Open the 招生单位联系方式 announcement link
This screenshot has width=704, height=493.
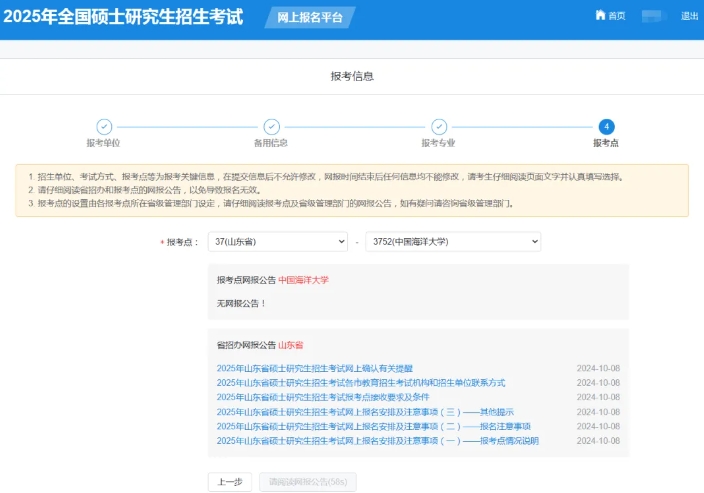click(x=360, y=383)
